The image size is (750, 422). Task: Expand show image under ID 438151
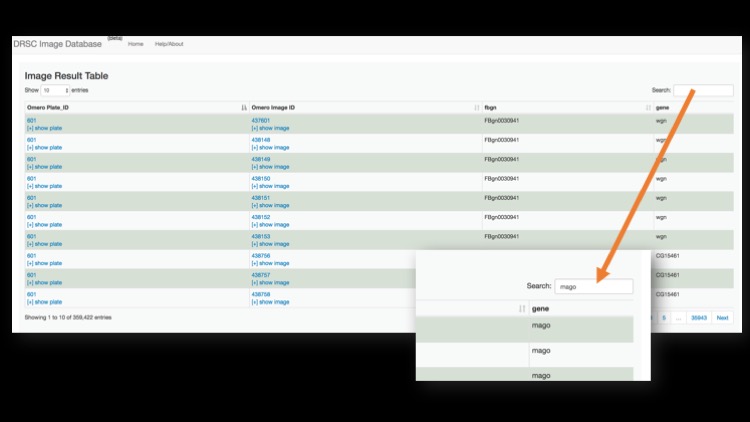coord(270,205)
